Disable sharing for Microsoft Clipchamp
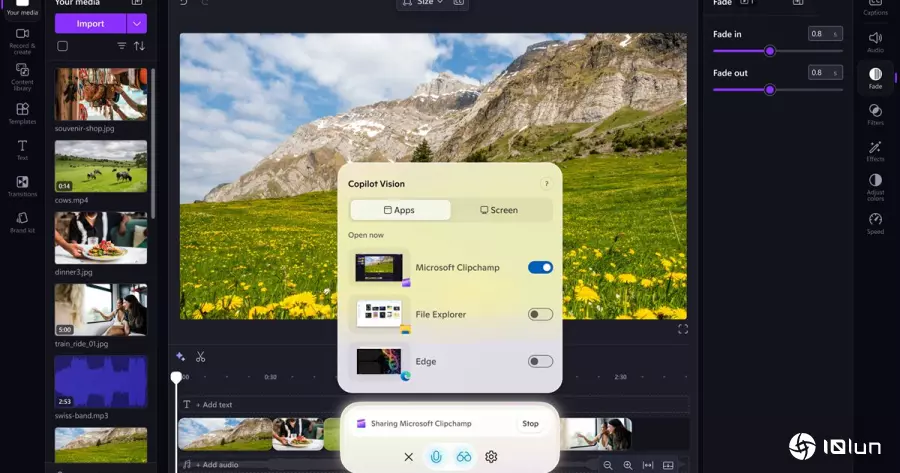This screenshot has width=900, height=473. coord(540,267)
